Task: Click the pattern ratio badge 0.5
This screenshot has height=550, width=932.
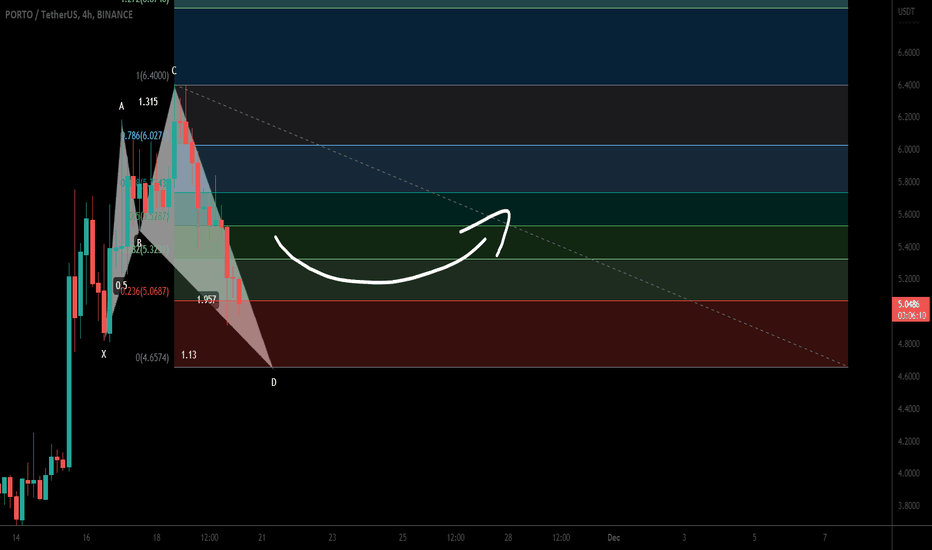Action: (x=121, y=285)
